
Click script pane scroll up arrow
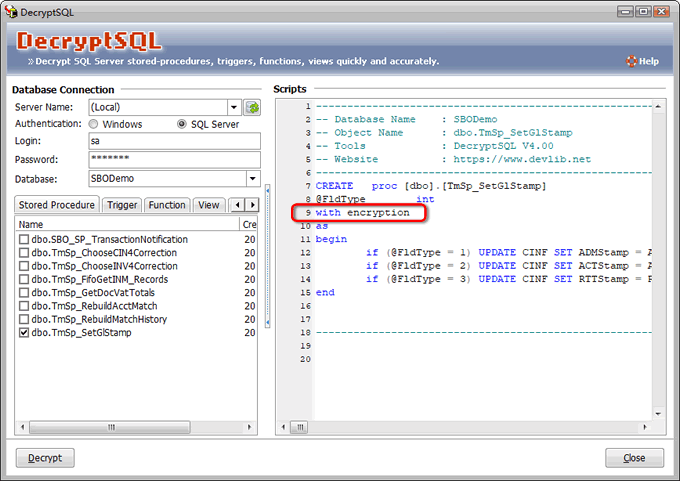coord(658,107)
